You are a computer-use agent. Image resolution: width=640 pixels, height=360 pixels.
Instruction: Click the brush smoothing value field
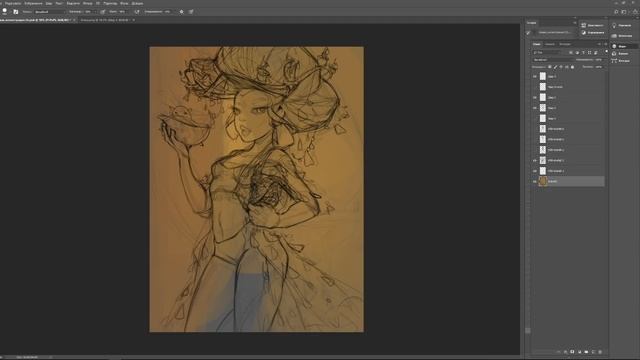click(167, 12)
